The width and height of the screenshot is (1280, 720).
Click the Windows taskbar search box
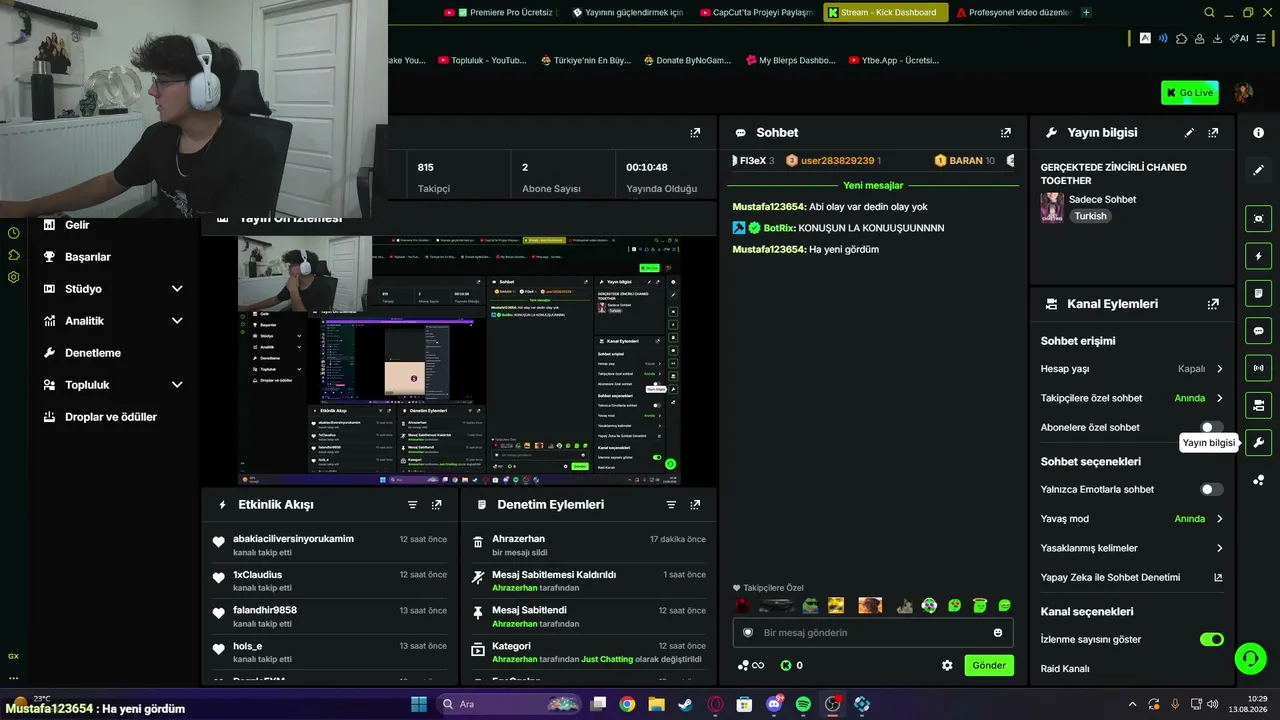[x=507, y=704]
